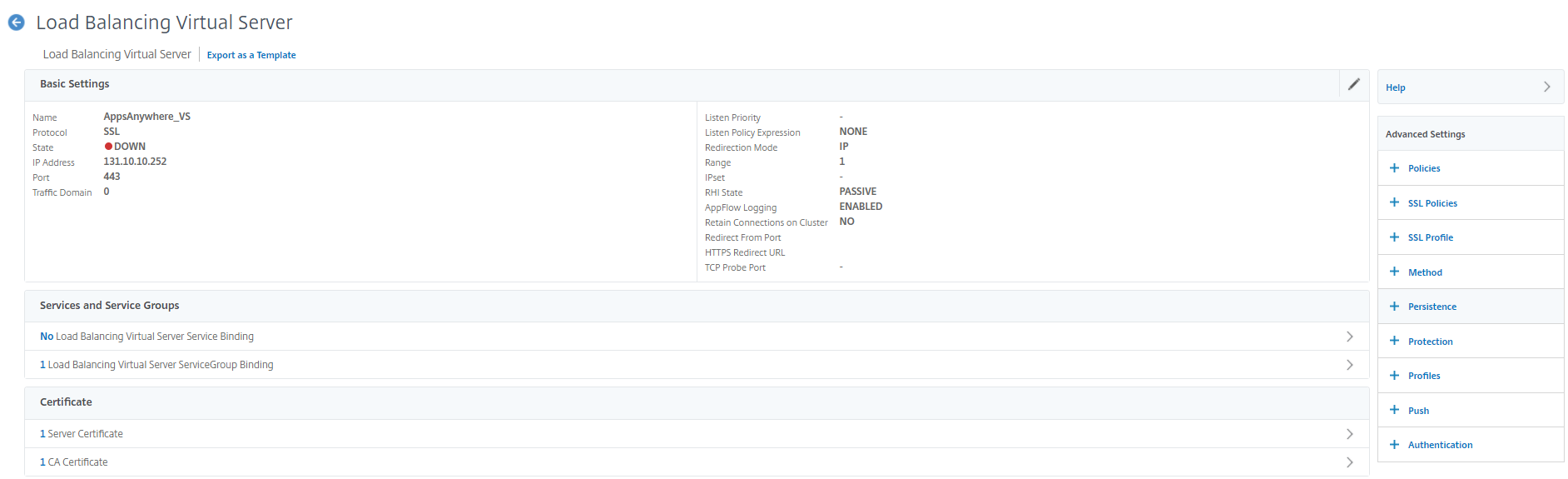
Task: Edit Basic Settings with pencil icon
Action: point(1353,84)
